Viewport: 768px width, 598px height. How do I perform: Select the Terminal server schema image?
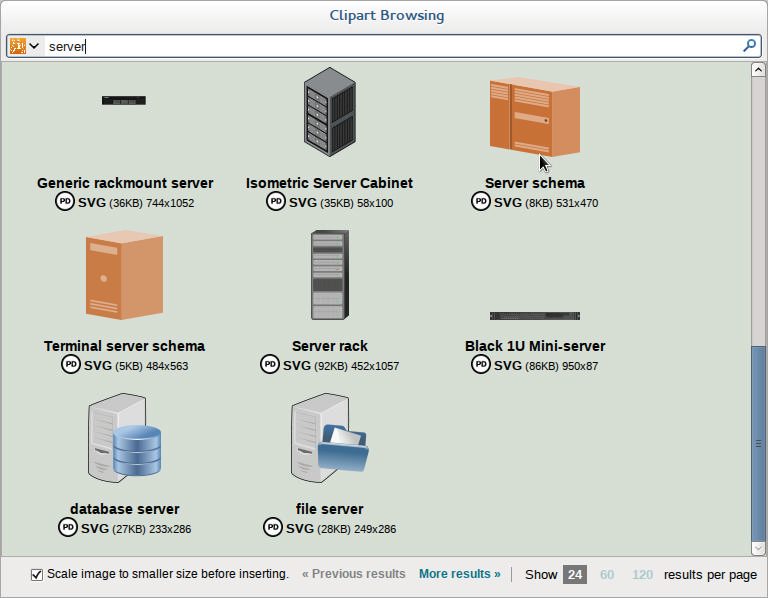[124, 275]
